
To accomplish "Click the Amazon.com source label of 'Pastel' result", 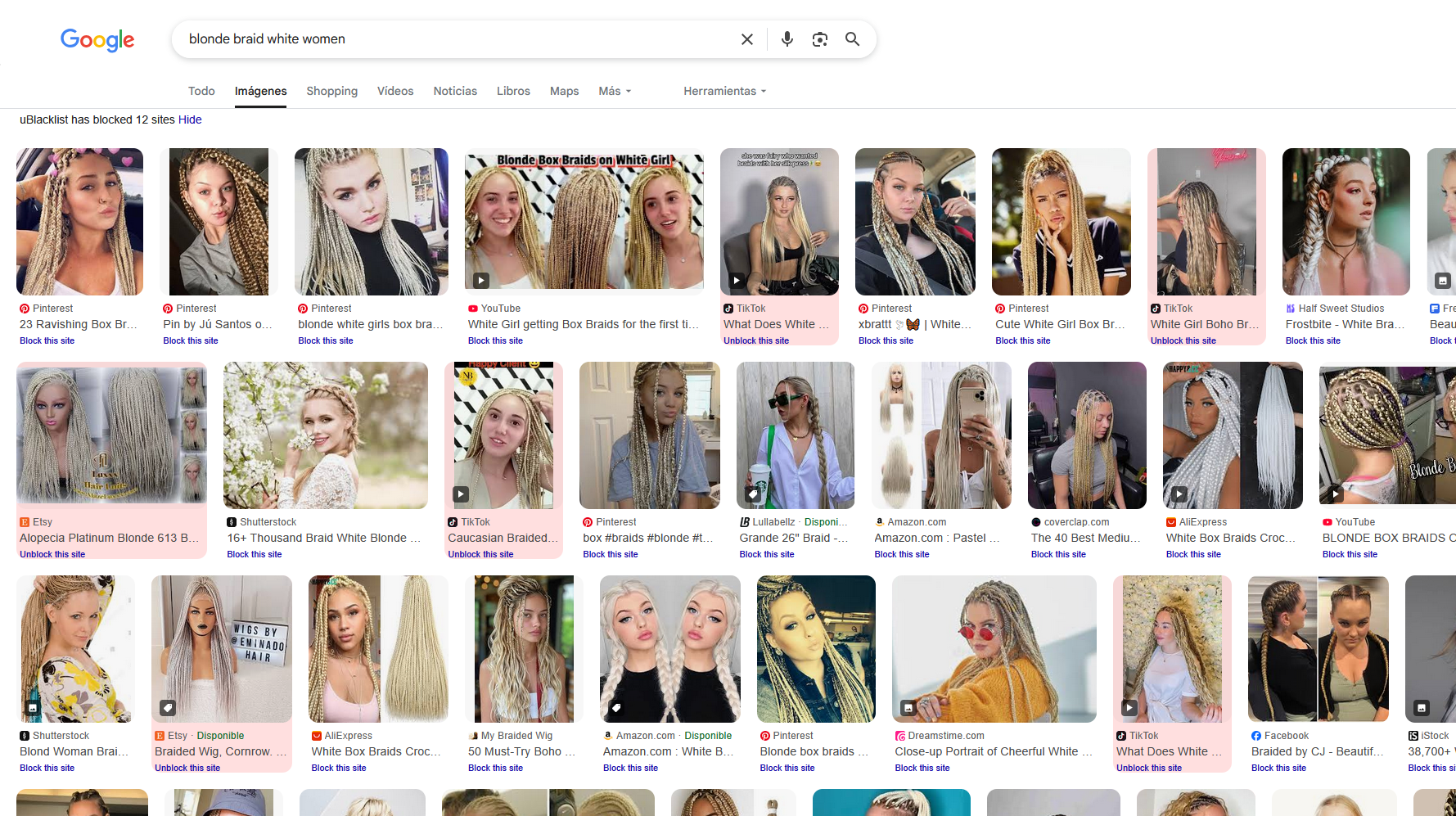I will (x=917, y=522).
